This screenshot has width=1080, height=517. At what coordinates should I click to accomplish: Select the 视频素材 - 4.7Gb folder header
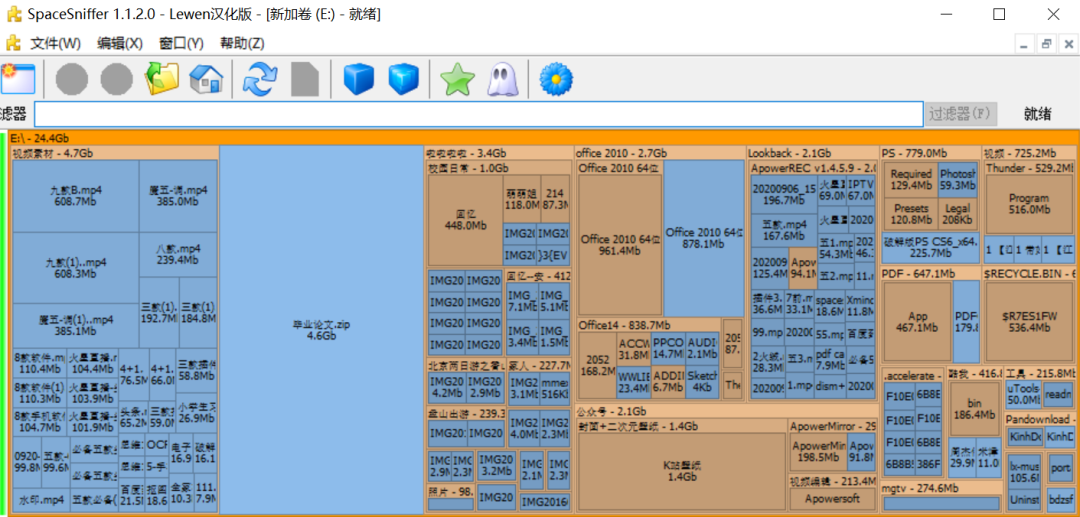coord(114,153)
